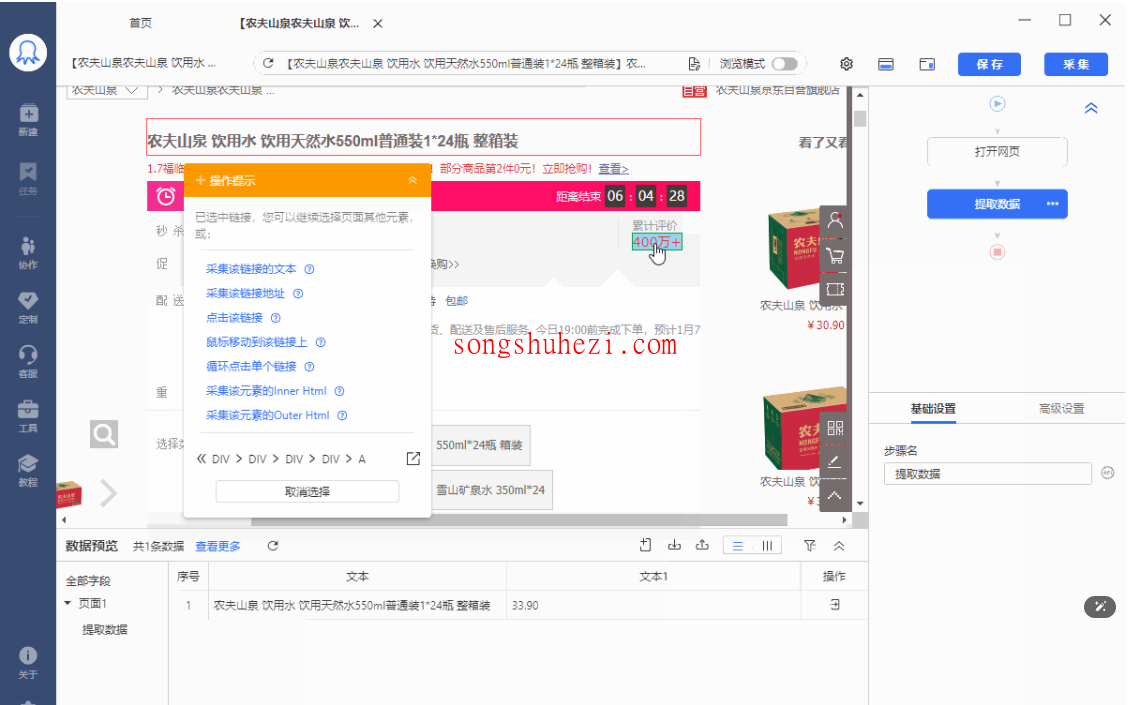The width and height of the screenshot is (1129, 705).
Task: Click the help icon beside 采集该链接的文本
Action: [x=309, y=269]
